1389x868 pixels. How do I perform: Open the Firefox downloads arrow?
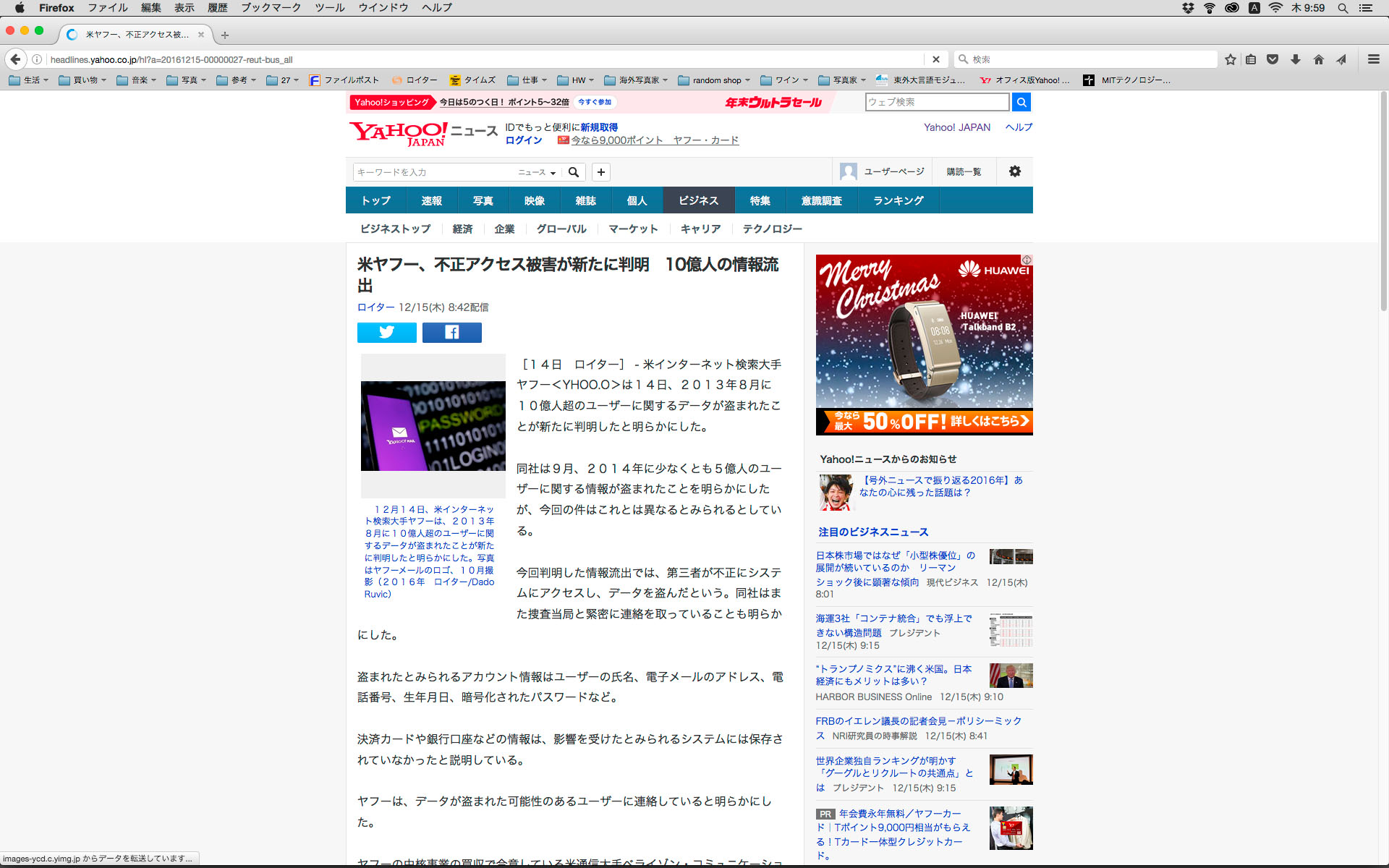[x=1296, y=59]
